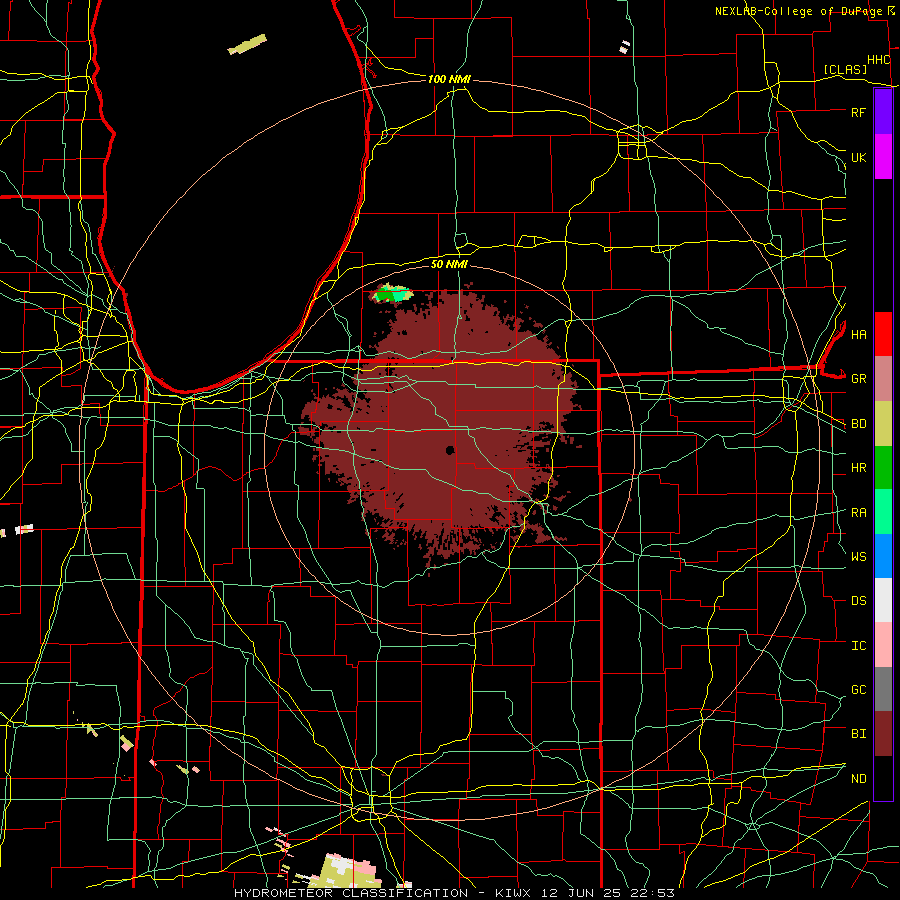Click the 50 NMI range ring label
900x900 pixels.
click(x=449, y=264)
